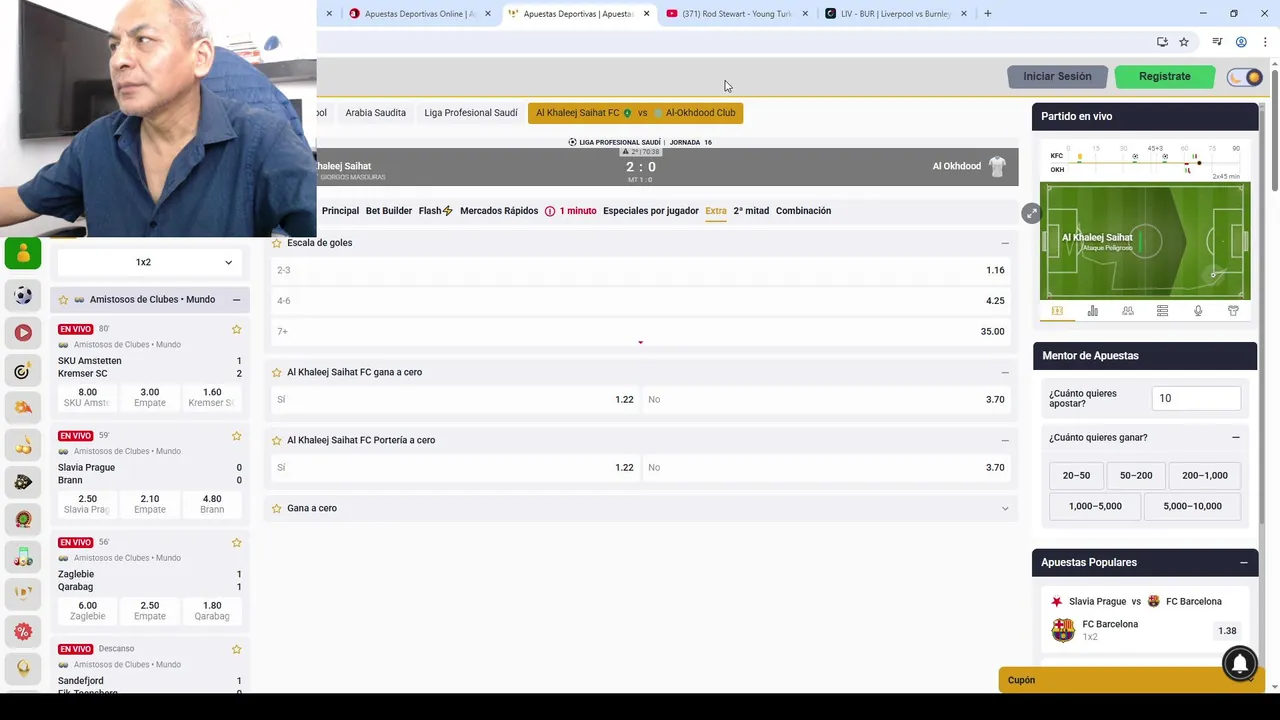The width and height of the screenshot is (1280, 720).
Task: Collapse ¿Cuánto quieres ganar? section
Action: 1235,437
